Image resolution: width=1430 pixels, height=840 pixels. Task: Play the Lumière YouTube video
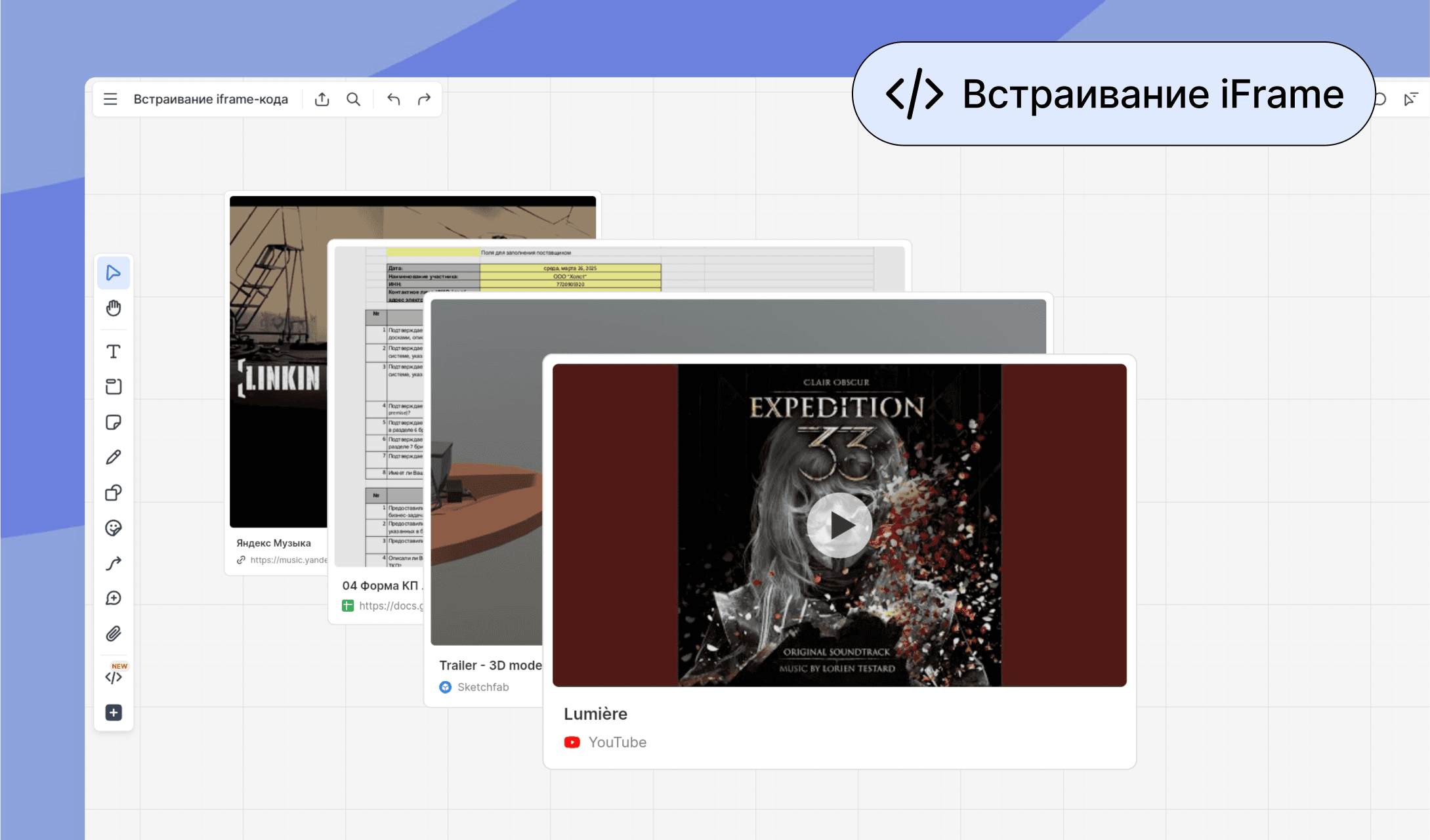839,526
